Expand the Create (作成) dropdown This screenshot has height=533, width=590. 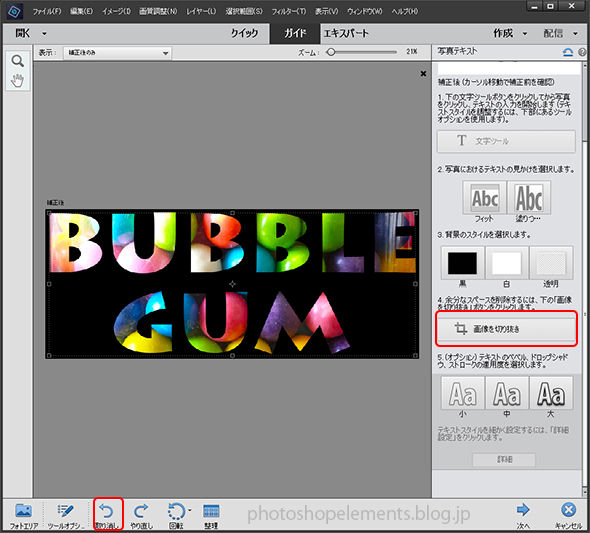coord(525,33)
